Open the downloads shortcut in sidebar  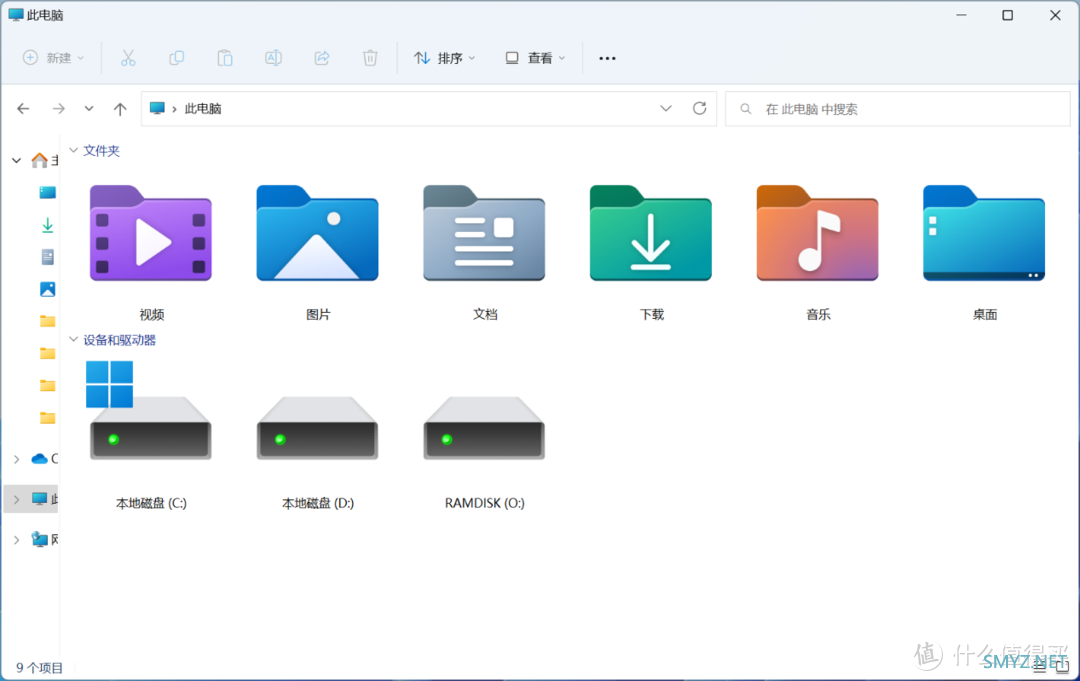(x=48, y=225)
